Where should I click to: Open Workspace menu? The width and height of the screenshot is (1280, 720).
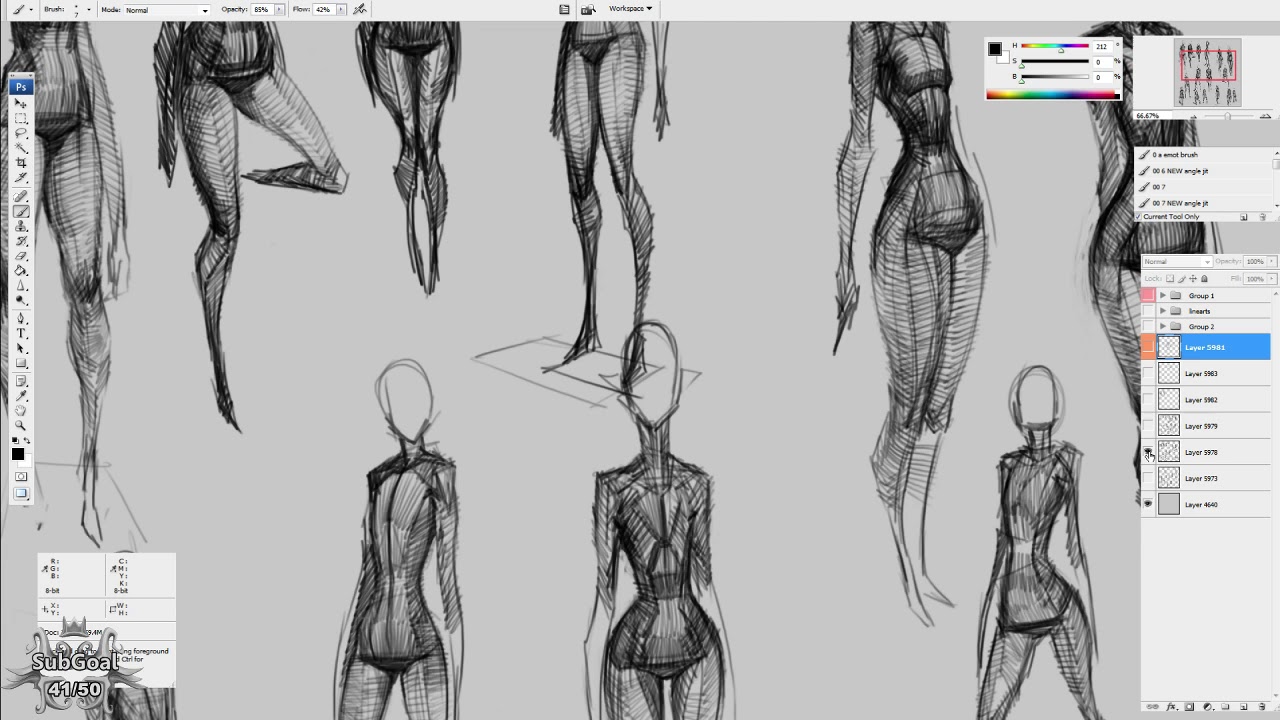(x=630, y=9)
